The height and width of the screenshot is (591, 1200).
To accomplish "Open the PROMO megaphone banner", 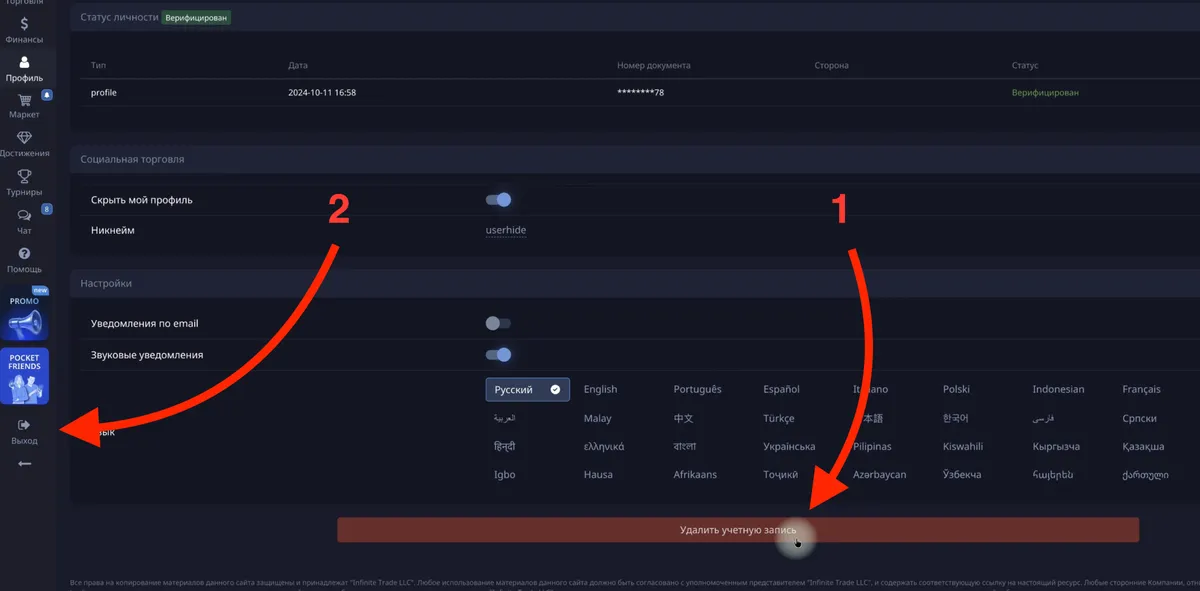I will pos(24,316).
